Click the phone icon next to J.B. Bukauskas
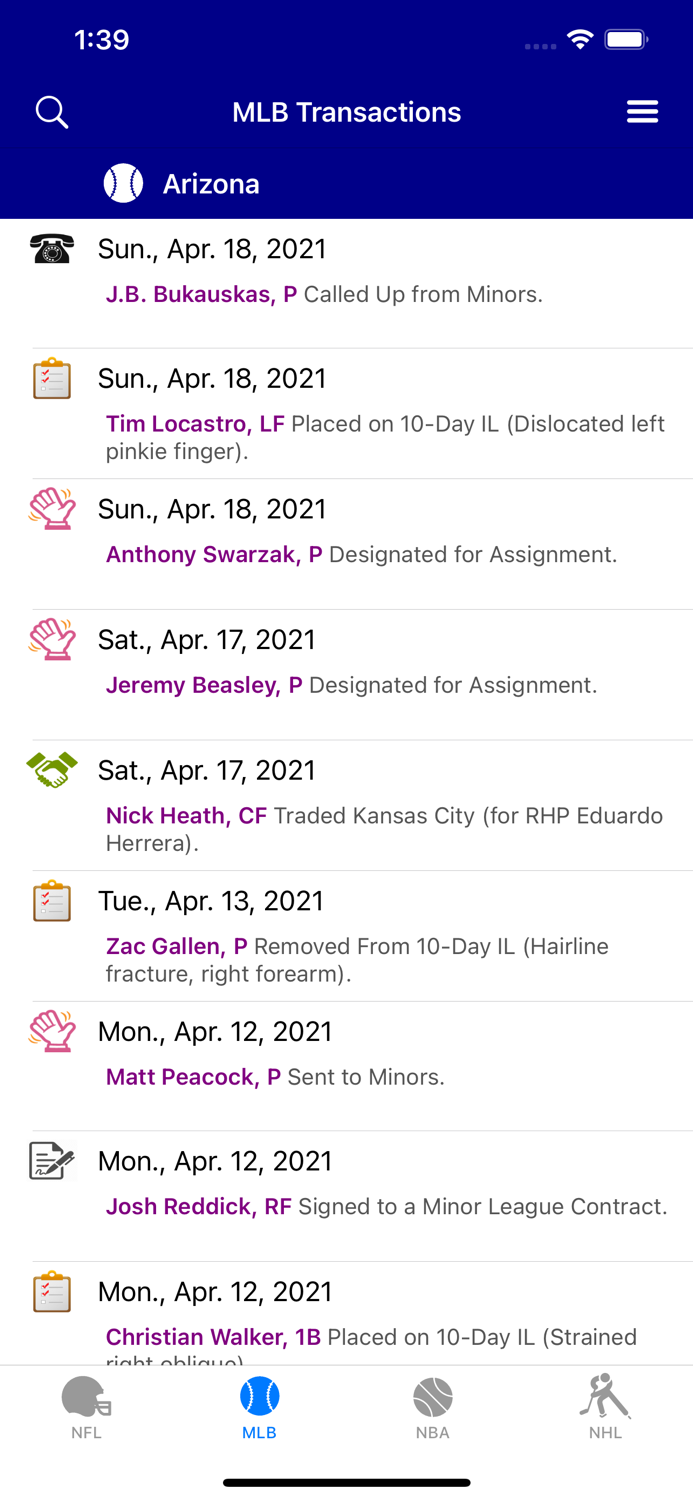 (51, 249)
